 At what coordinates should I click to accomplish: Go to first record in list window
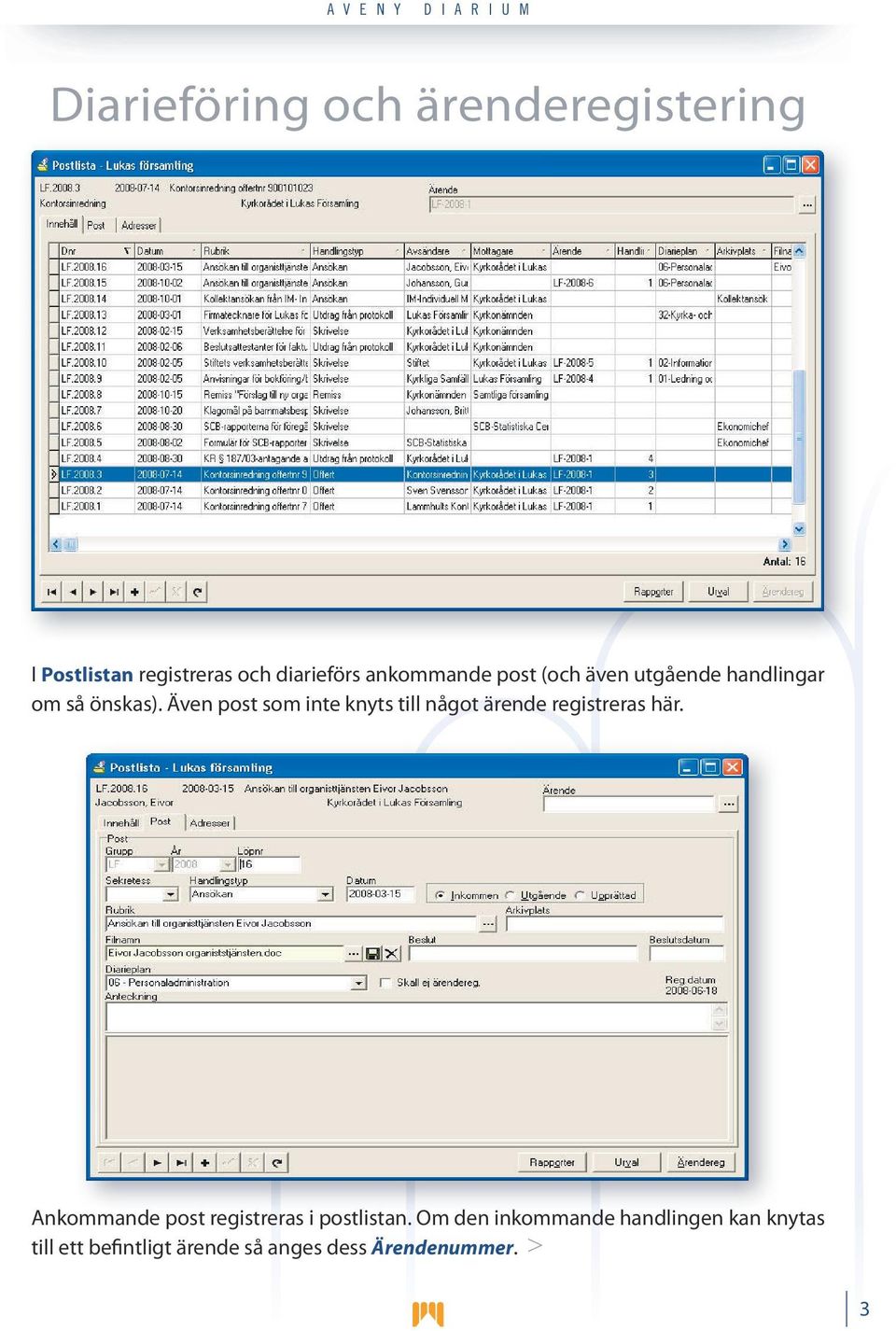click(x=51, y=592)
